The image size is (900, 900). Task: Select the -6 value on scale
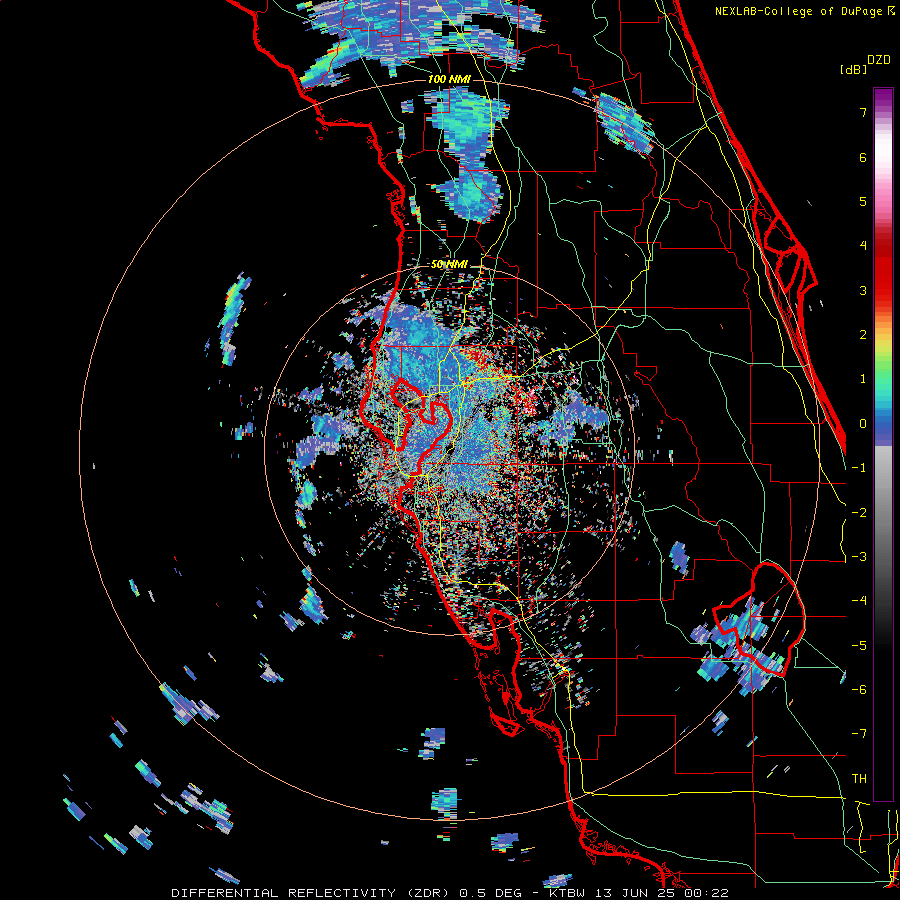859,690
